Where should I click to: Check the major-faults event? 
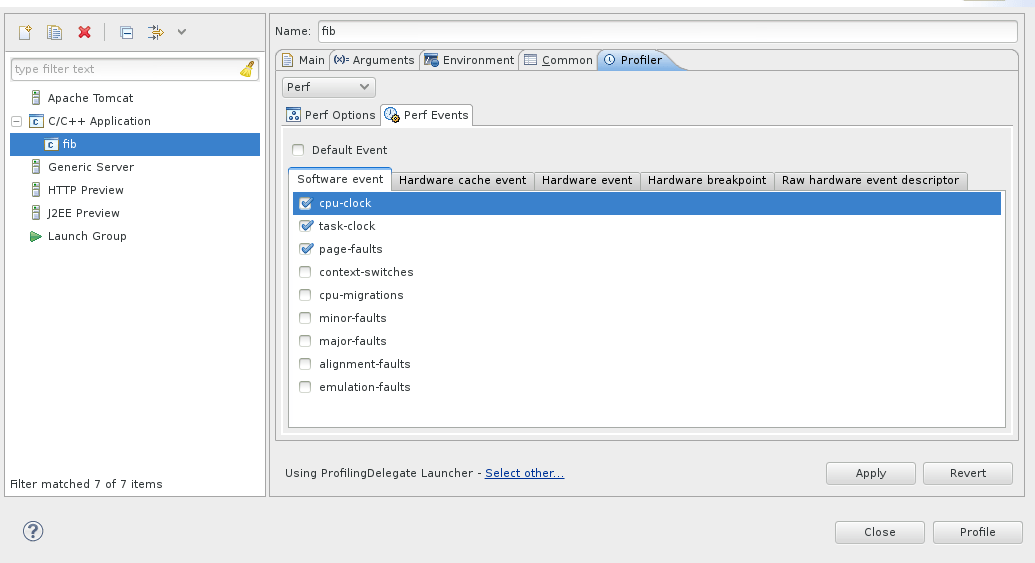[305, 341]
